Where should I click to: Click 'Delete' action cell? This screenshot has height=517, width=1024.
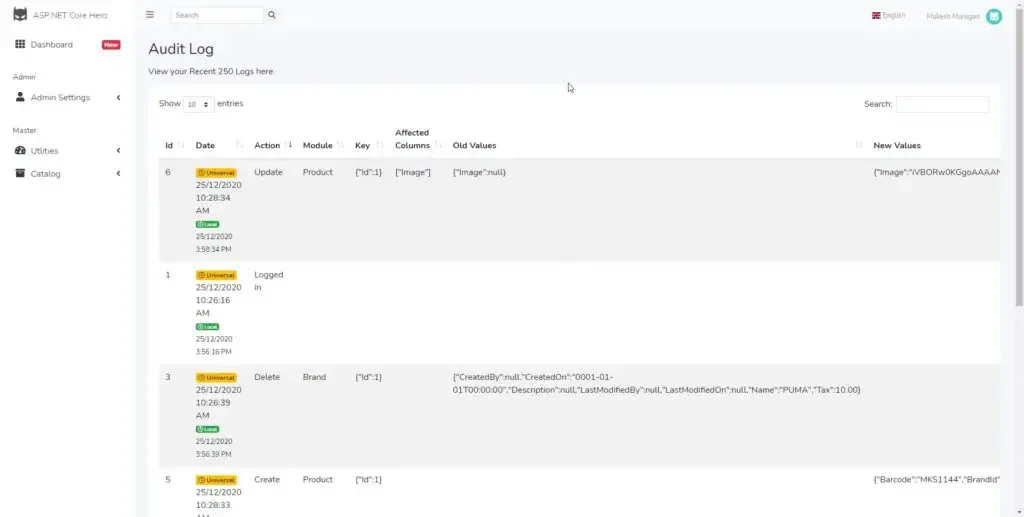point(266,377)
